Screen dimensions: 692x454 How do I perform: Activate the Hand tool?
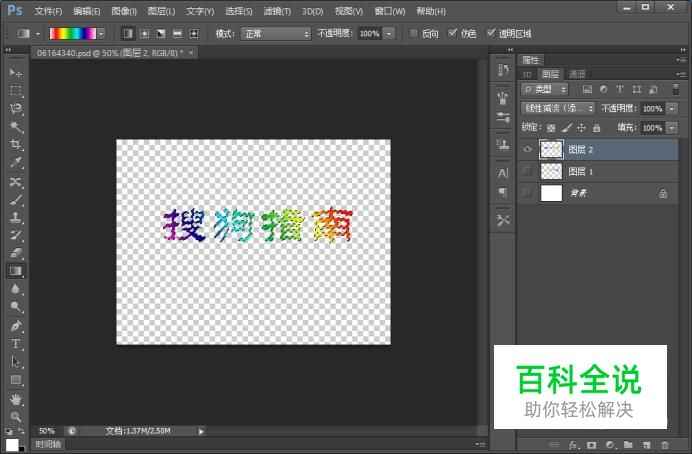15,398
